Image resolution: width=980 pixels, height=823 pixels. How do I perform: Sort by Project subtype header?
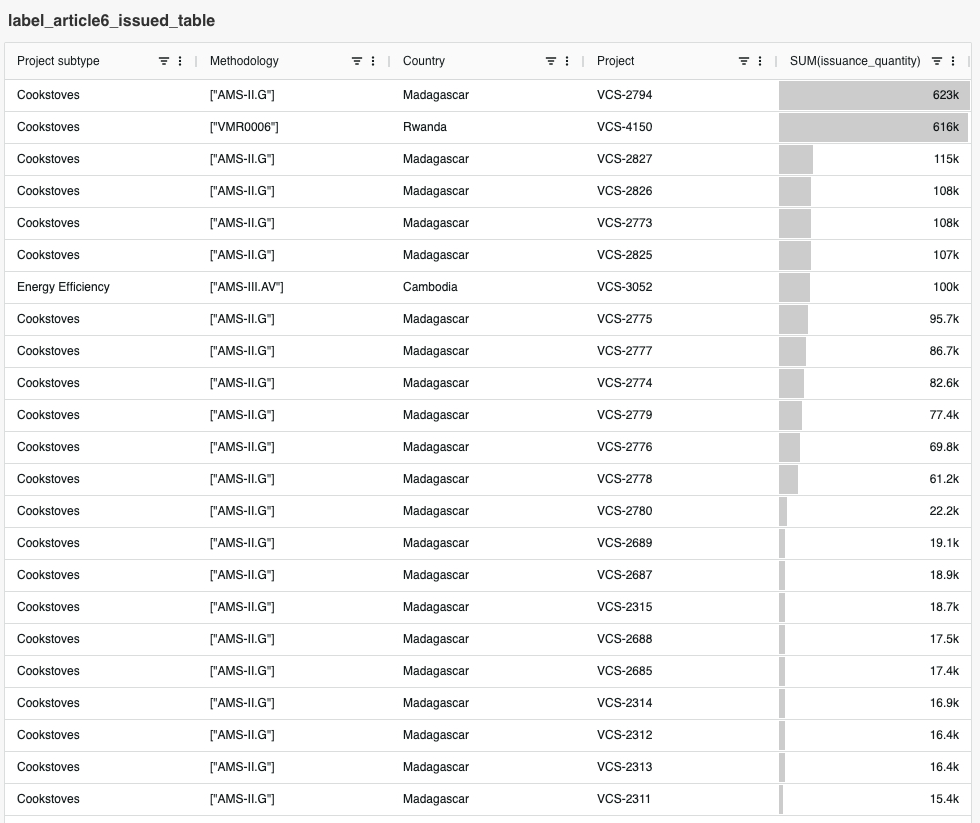(58, 61)
